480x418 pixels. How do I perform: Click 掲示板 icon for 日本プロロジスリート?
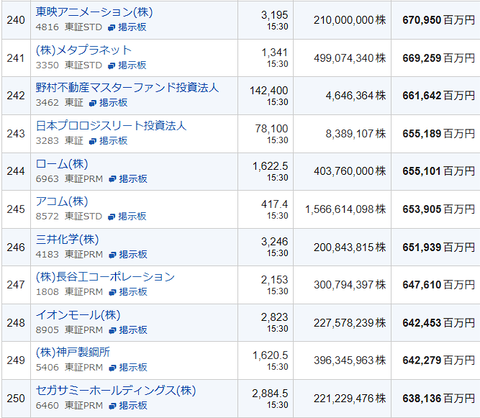point(93,141)
